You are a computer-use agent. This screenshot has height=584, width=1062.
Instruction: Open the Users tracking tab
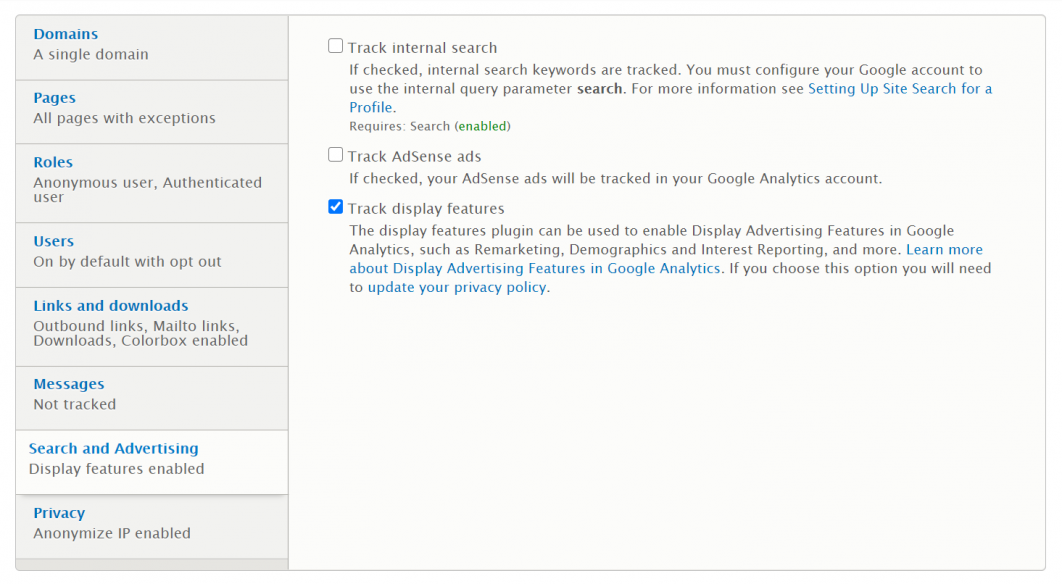point(54,241)
